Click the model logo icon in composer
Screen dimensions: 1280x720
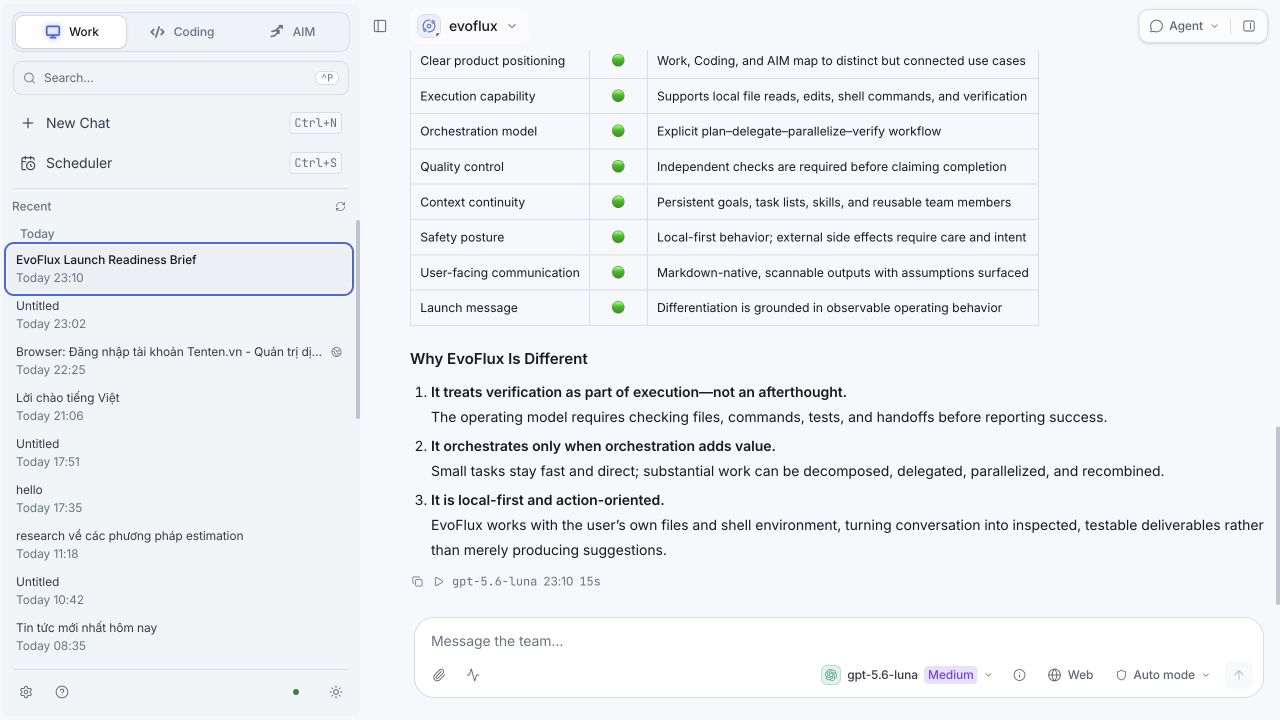point(831,675)
